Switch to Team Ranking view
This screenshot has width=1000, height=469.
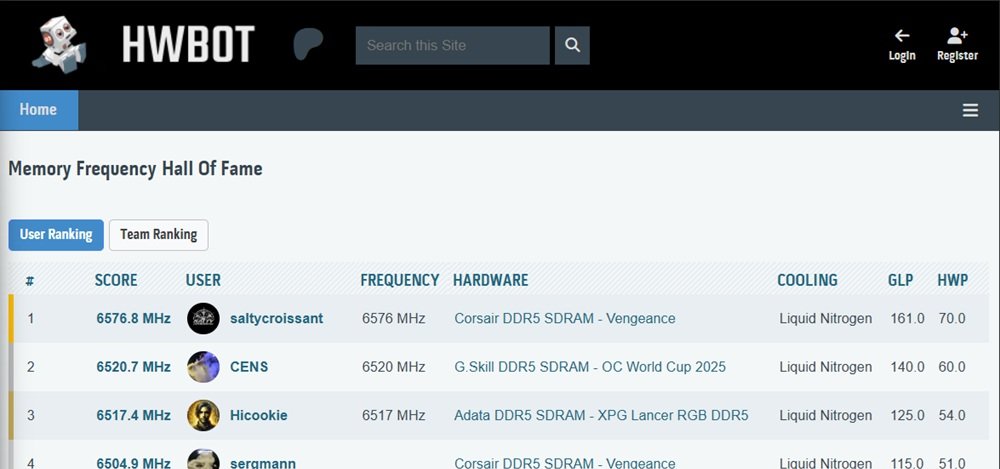tap(158, 235)
